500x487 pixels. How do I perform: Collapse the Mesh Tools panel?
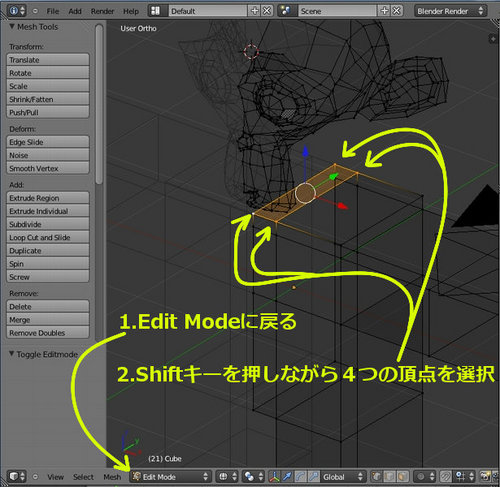tap(12, 27)
